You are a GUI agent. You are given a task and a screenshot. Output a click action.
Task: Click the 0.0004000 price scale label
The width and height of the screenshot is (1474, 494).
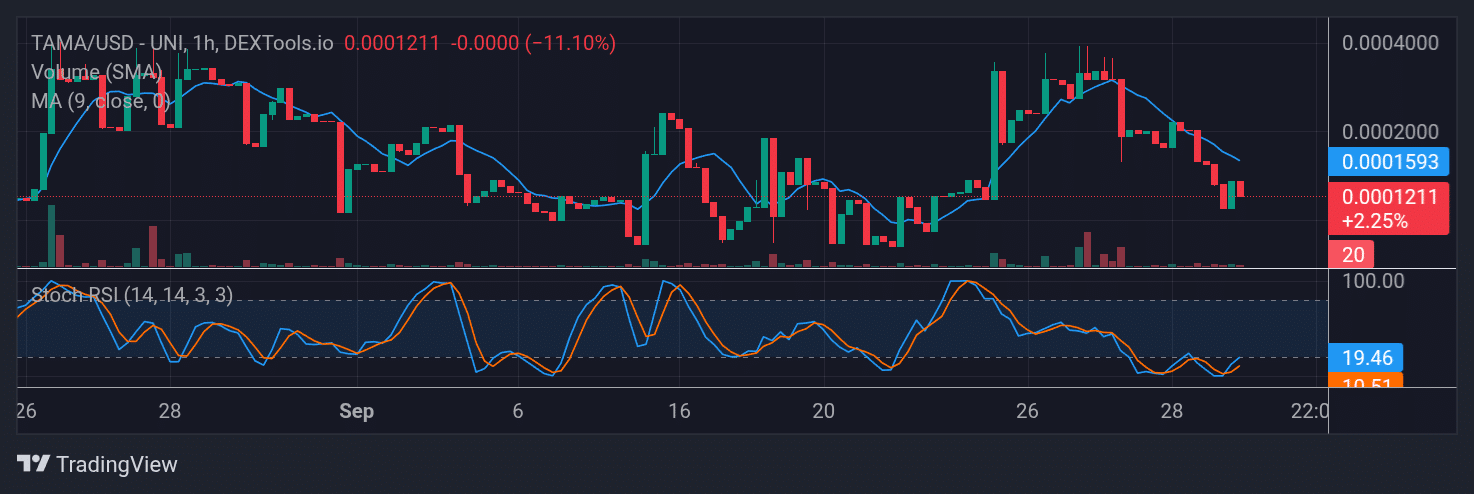(x=1390, y=43)
